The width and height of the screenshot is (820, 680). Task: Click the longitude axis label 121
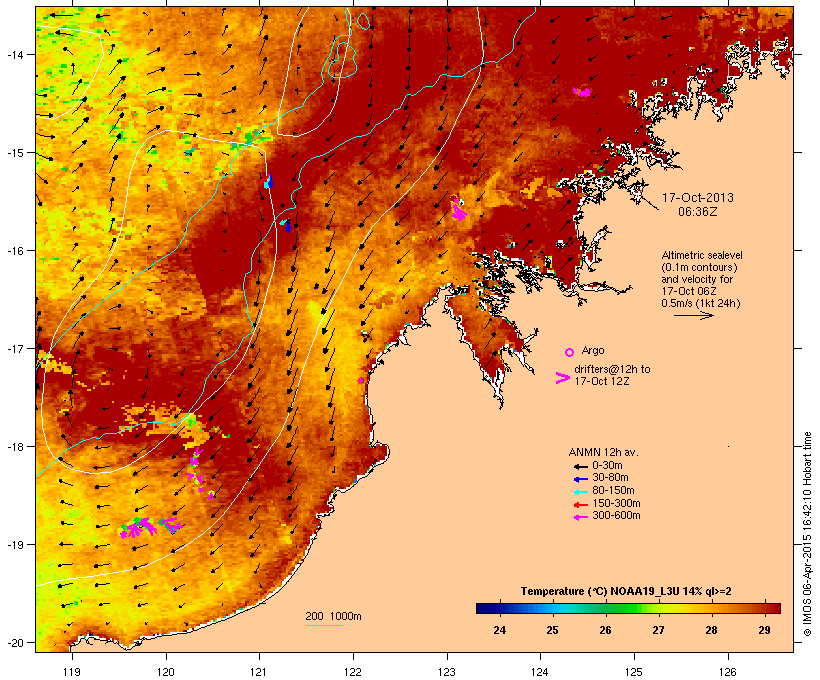point(259,672)
